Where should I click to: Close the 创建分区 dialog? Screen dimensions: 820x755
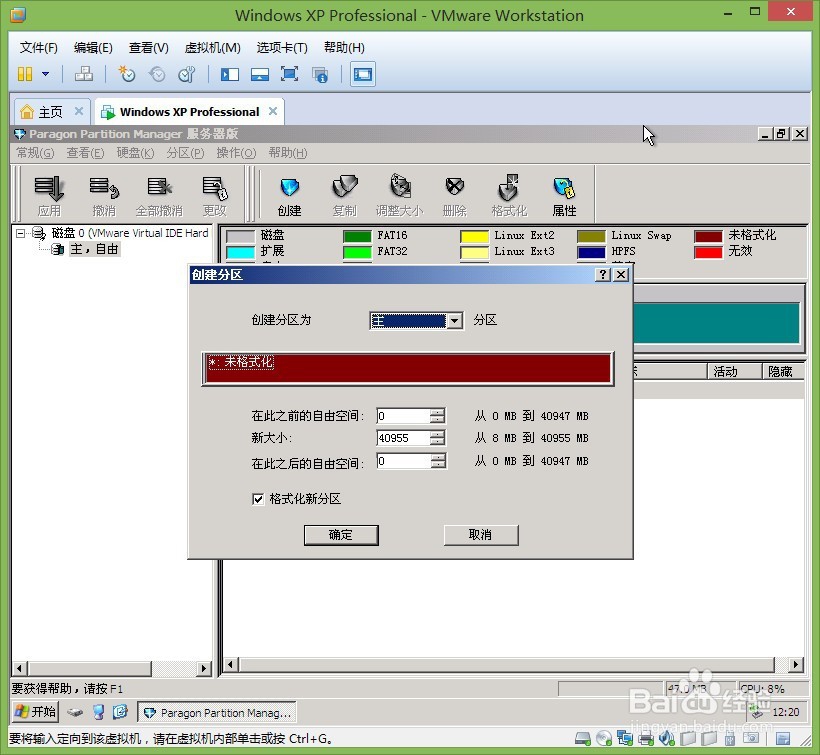621,274
